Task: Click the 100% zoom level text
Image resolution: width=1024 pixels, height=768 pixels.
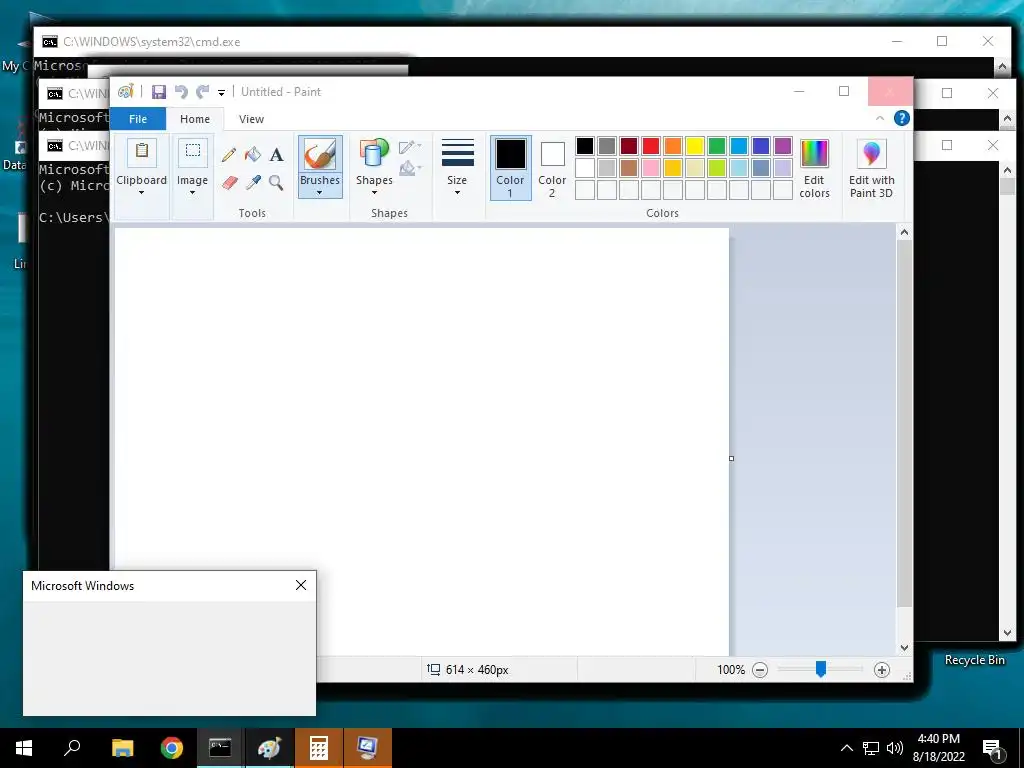Action: coord(731,669)
